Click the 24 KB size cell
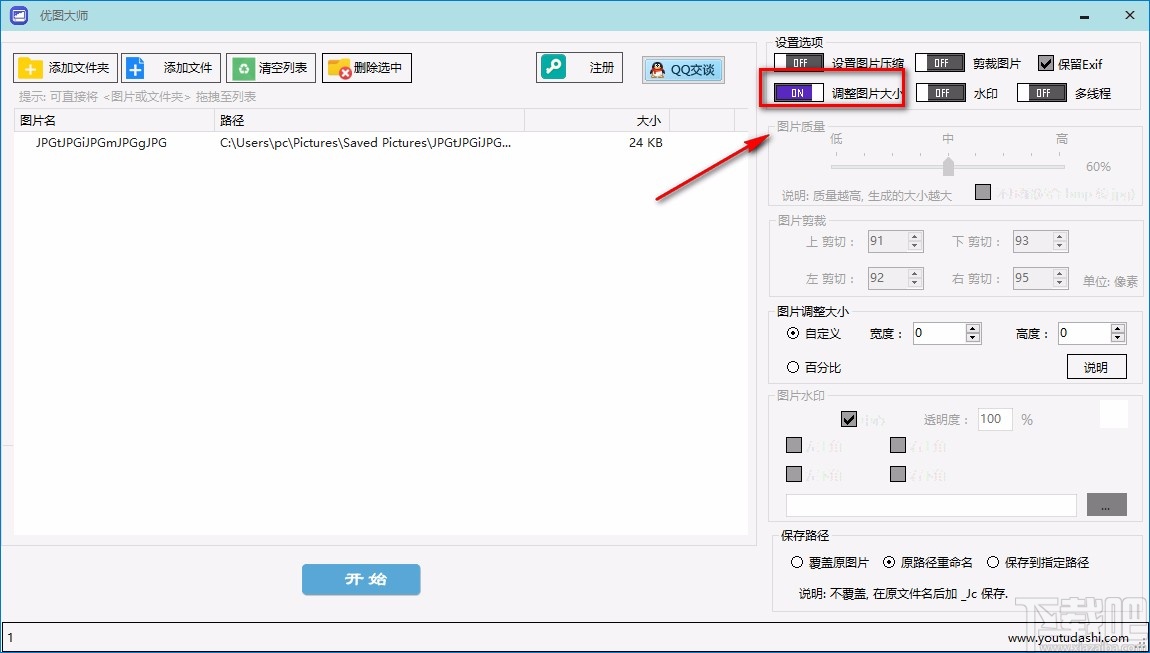 tap(645, 143)
